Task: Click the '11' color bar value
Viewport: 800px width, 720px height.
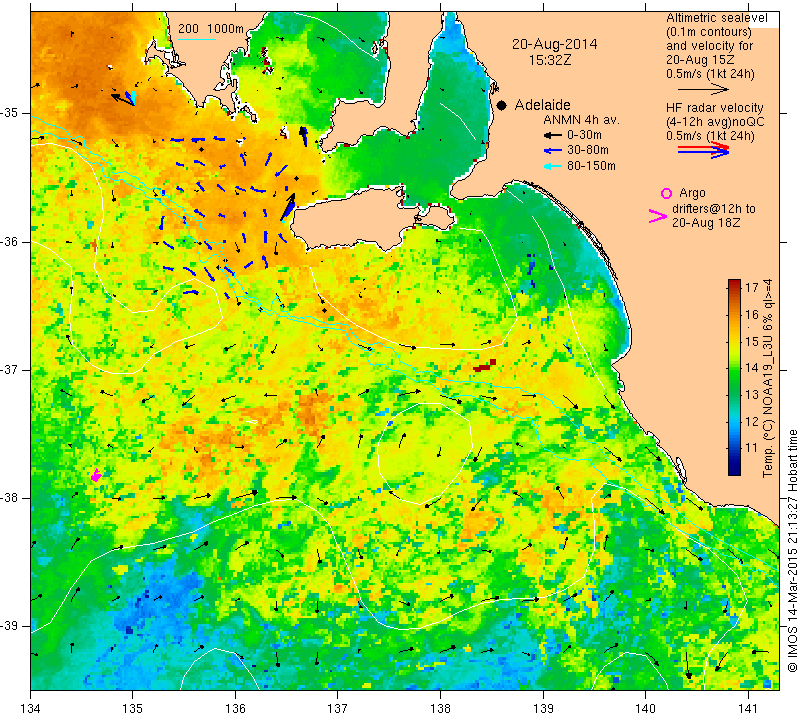Action: (x=751, y=449)
